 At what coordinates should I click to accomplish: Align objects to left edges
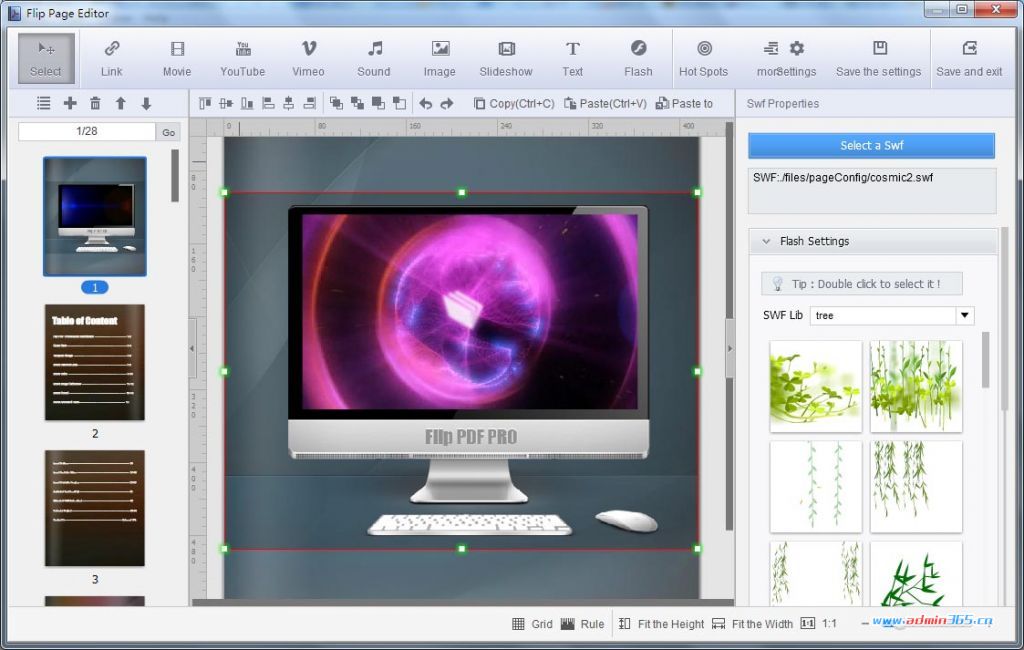coord(268,103)
